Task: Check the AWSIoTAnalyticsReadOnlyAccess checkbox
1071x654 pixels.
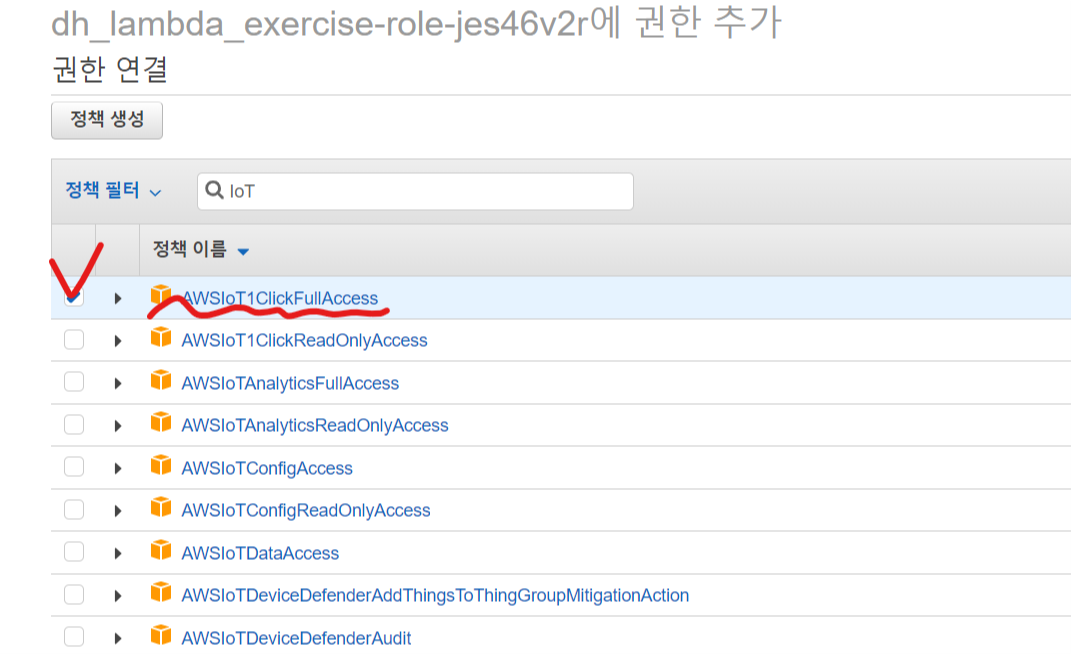Action: pyautogui.click(x=74, y=425)
